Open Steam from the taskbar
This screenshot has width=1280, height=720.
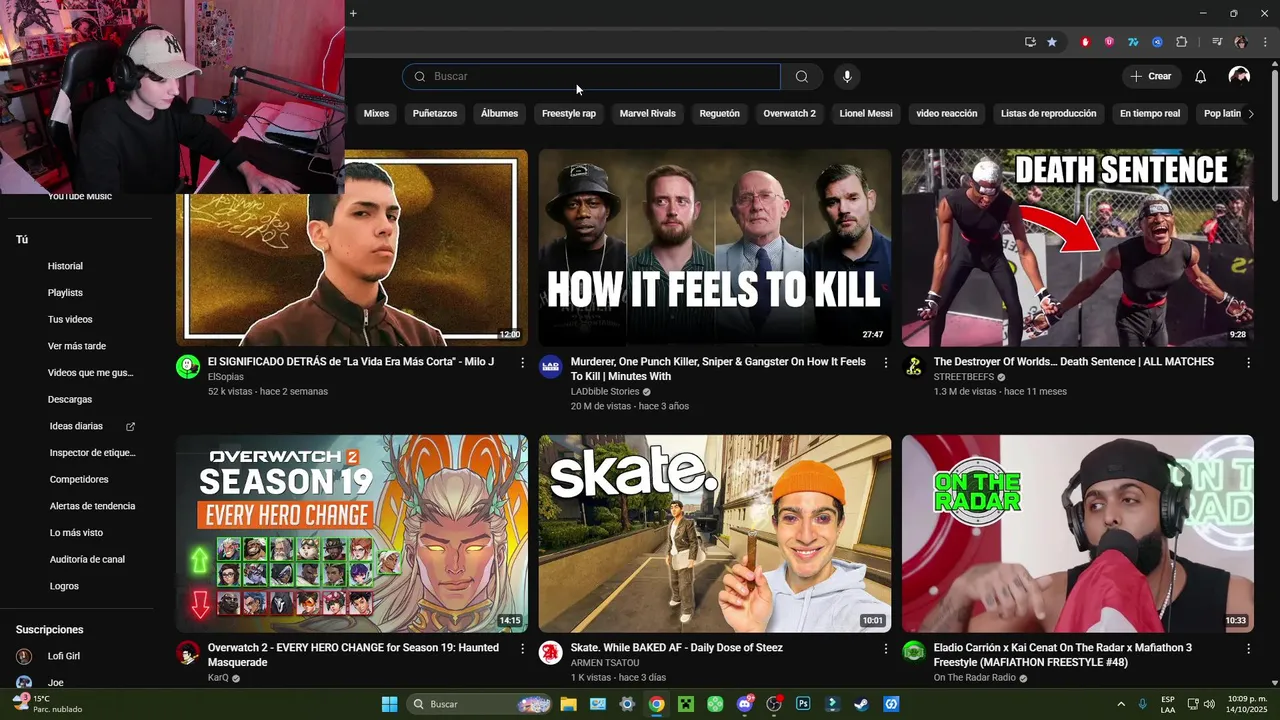coord(861,704)
